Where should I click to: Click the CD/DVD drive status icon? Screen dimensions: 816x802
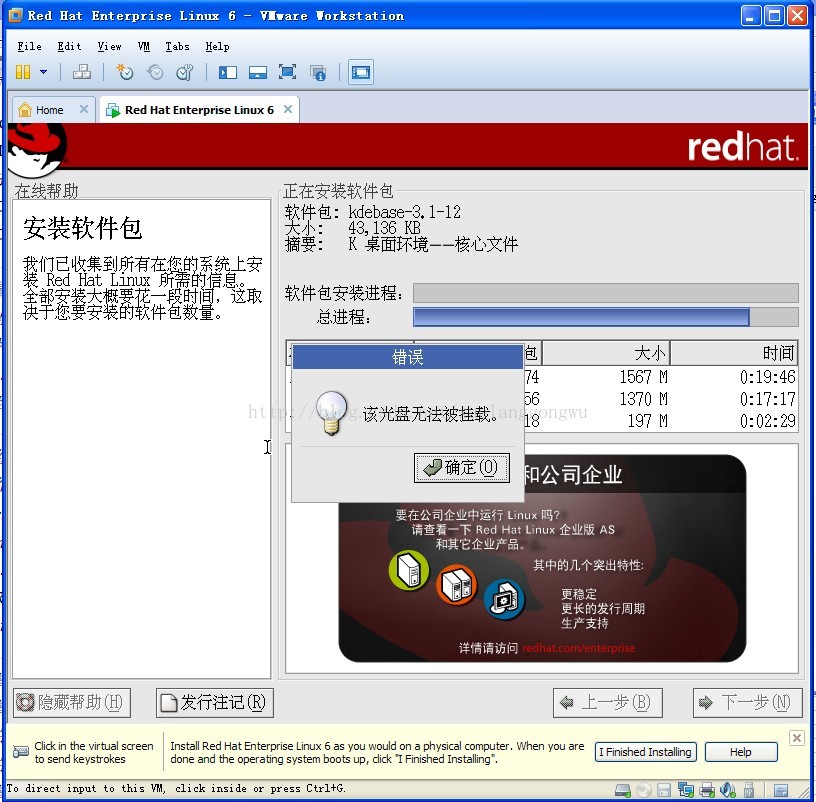tap(644, 791)
